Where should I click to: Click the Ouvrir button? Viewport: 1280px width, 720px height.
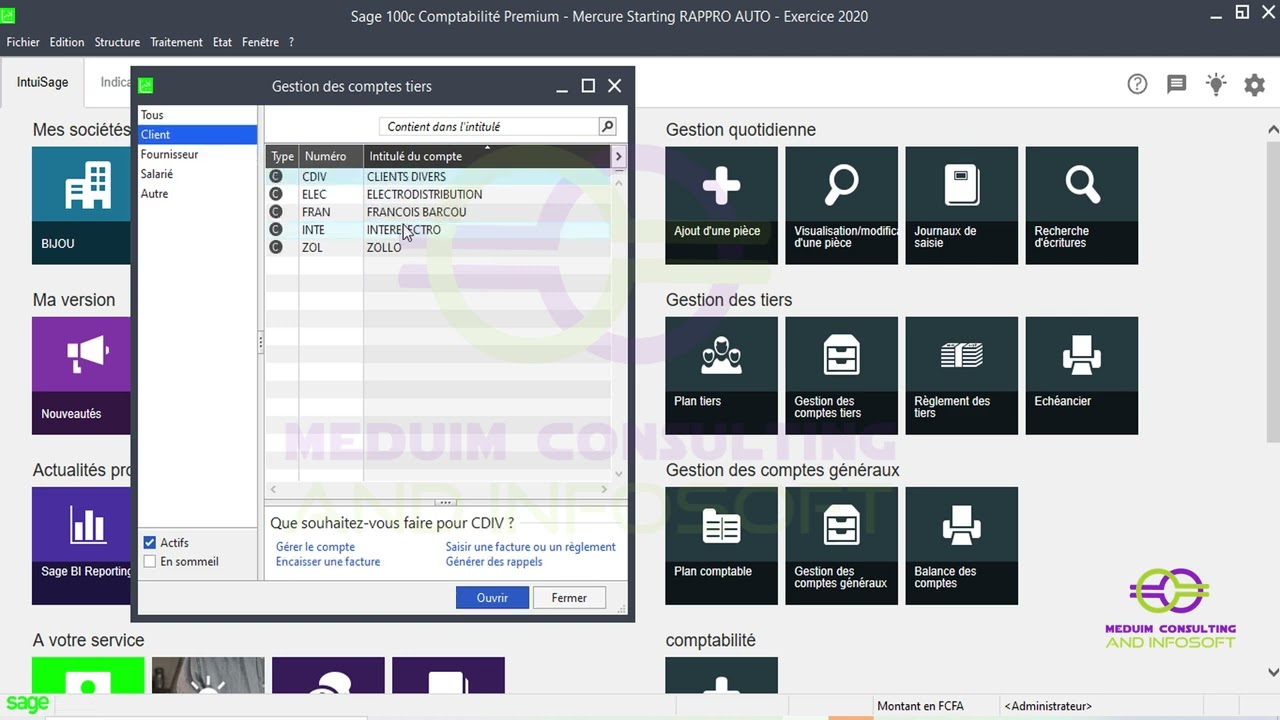492,597
